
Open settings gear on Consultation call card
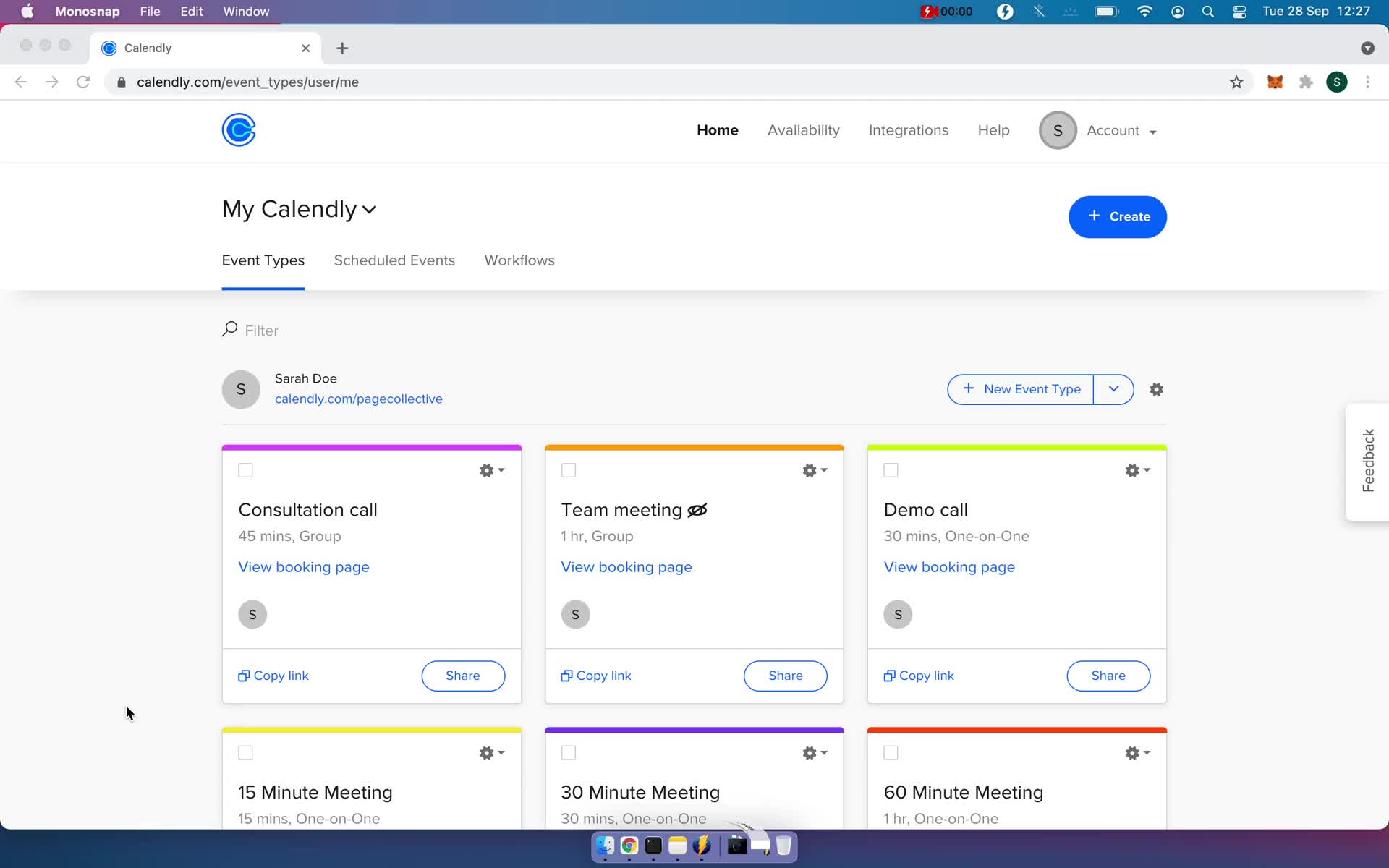492,470
